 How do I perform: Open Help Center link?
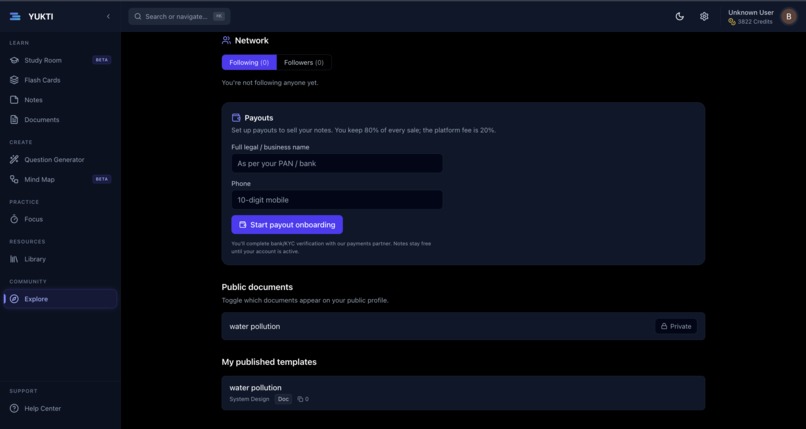coord(60,408)
